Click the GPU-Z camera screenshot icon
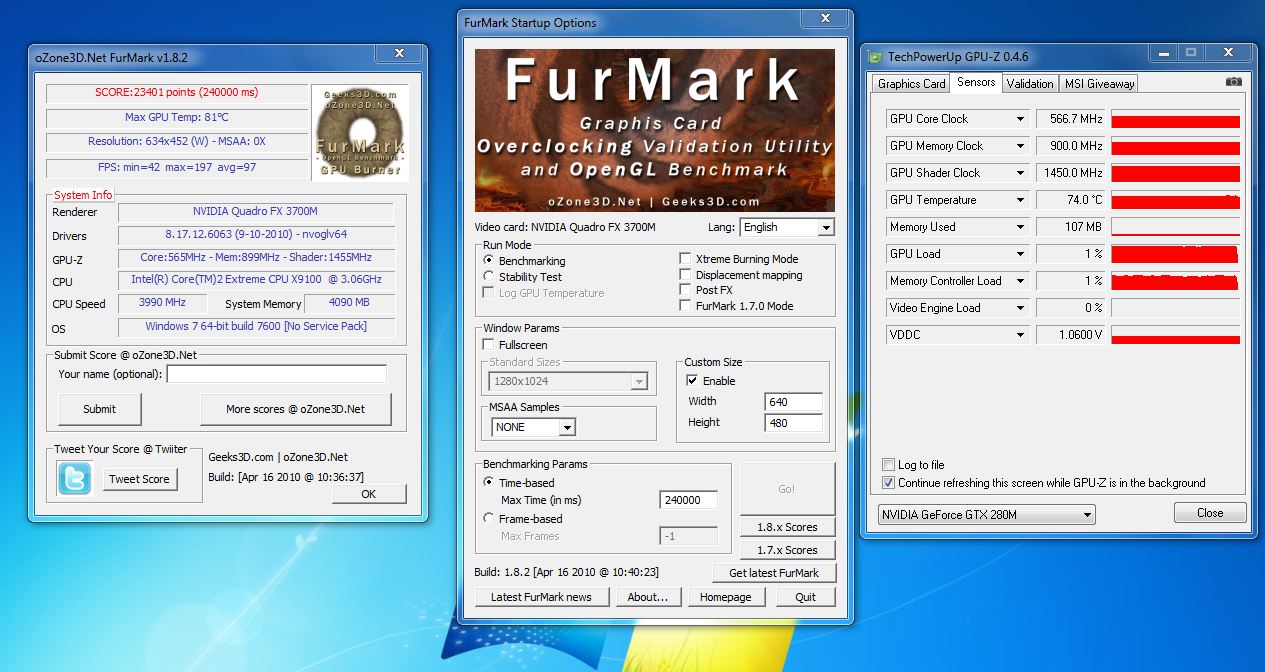This screenshot has height=672, width=1265. [x=1234, y=82]
